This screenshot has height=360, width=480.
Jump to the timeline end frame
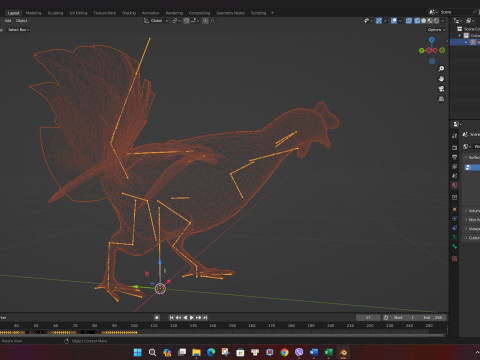[205, 318]
